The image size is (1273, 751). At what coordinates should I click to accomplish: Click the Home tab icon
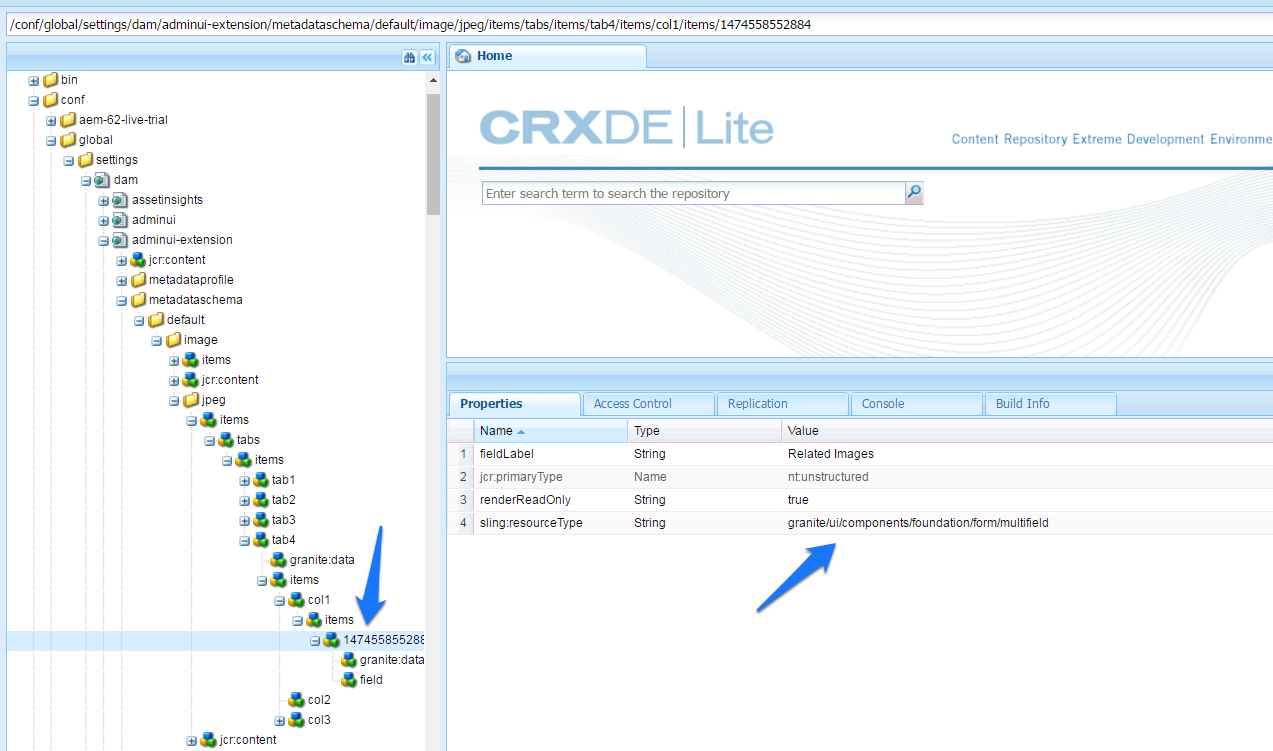tap(463, 56)
